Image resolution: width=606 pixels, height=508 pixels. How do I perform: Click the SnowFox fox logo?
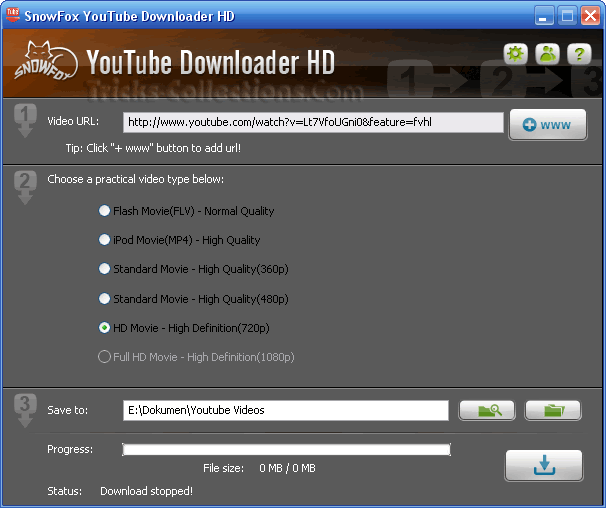pyautogui.click(x=46, y=61)
